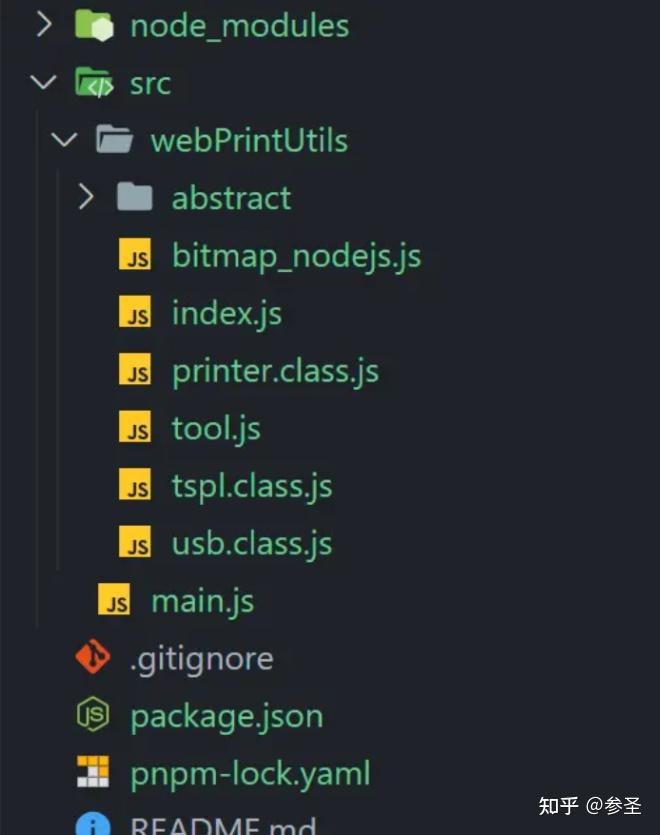
Task: Click the node_modules folder icon
Action: point(96,25)
